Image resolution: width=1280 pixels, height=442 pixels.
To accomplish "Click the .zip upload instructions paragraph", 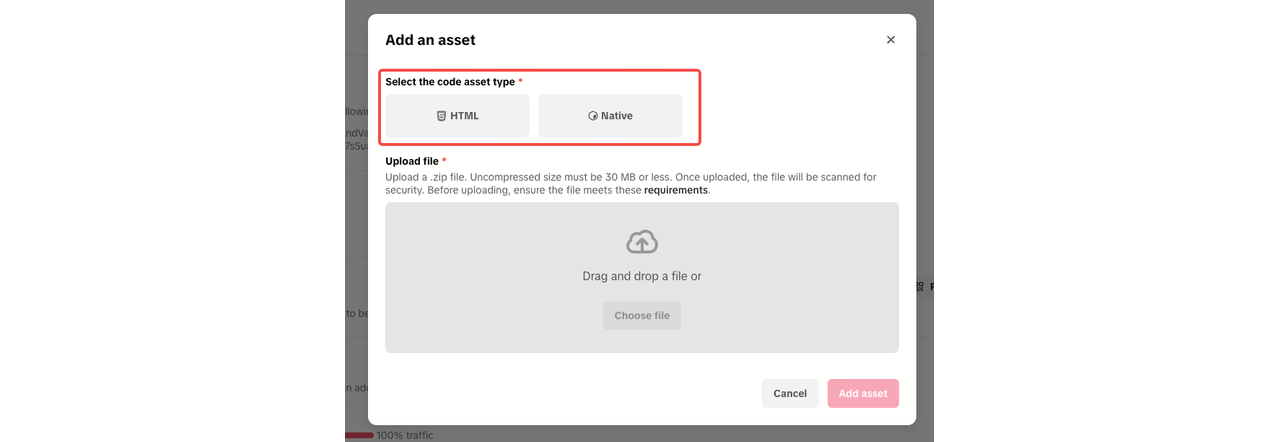I will pyautogui.click(x=631, y=184).
